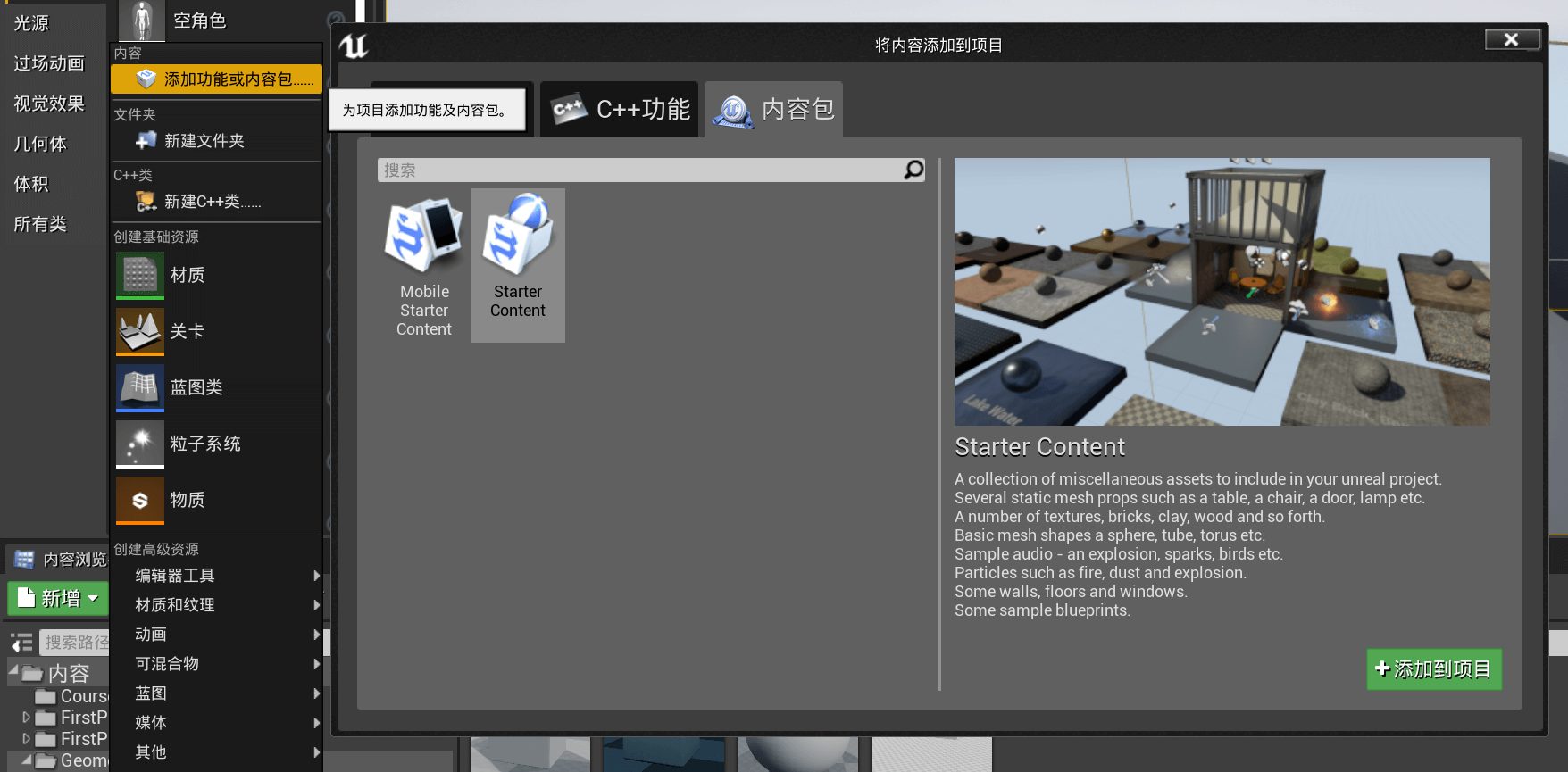
Task: Select the 材质 material icon
Action: point(140,275)
